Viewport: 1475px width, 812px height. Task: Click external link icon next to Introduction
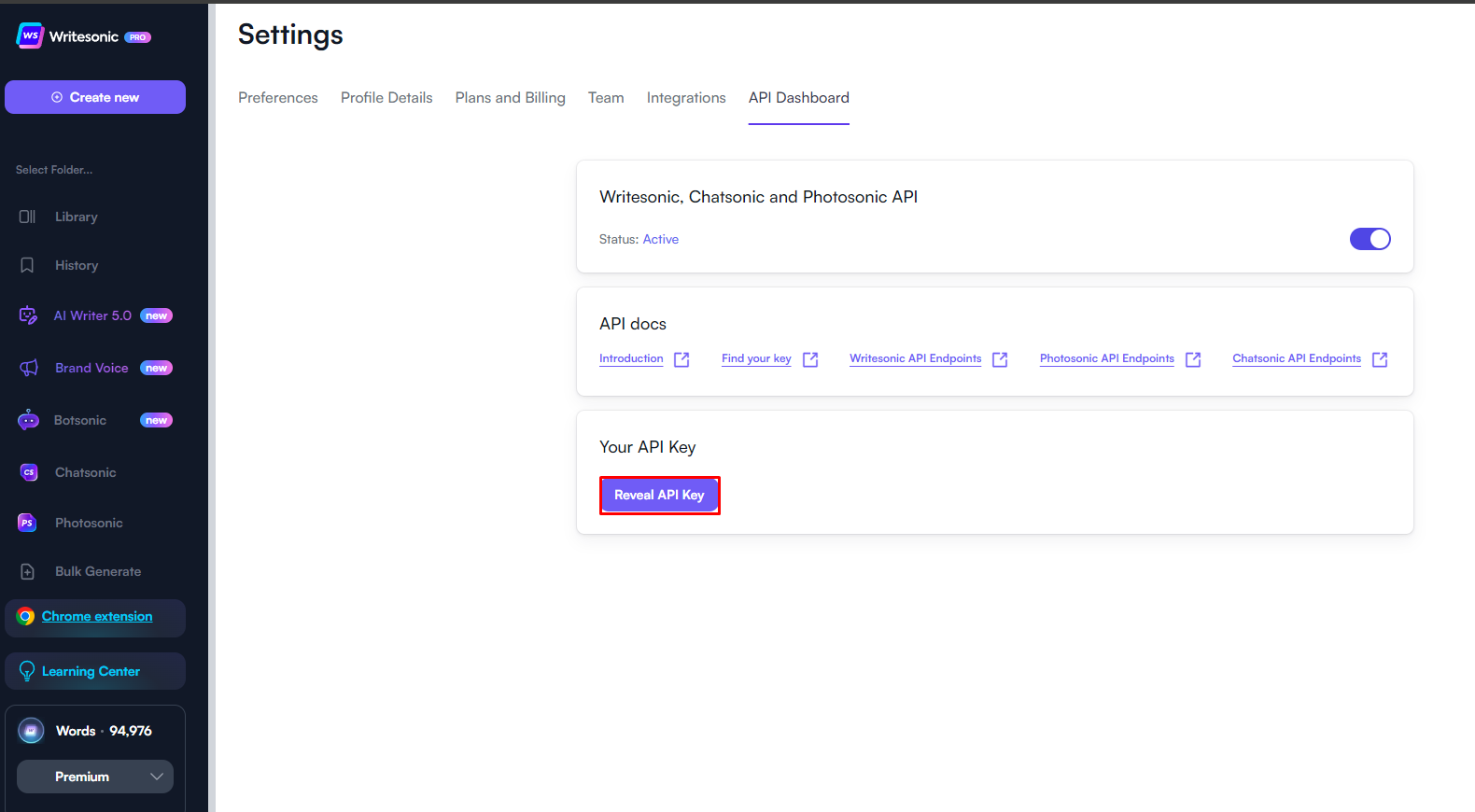coord(681,359)
